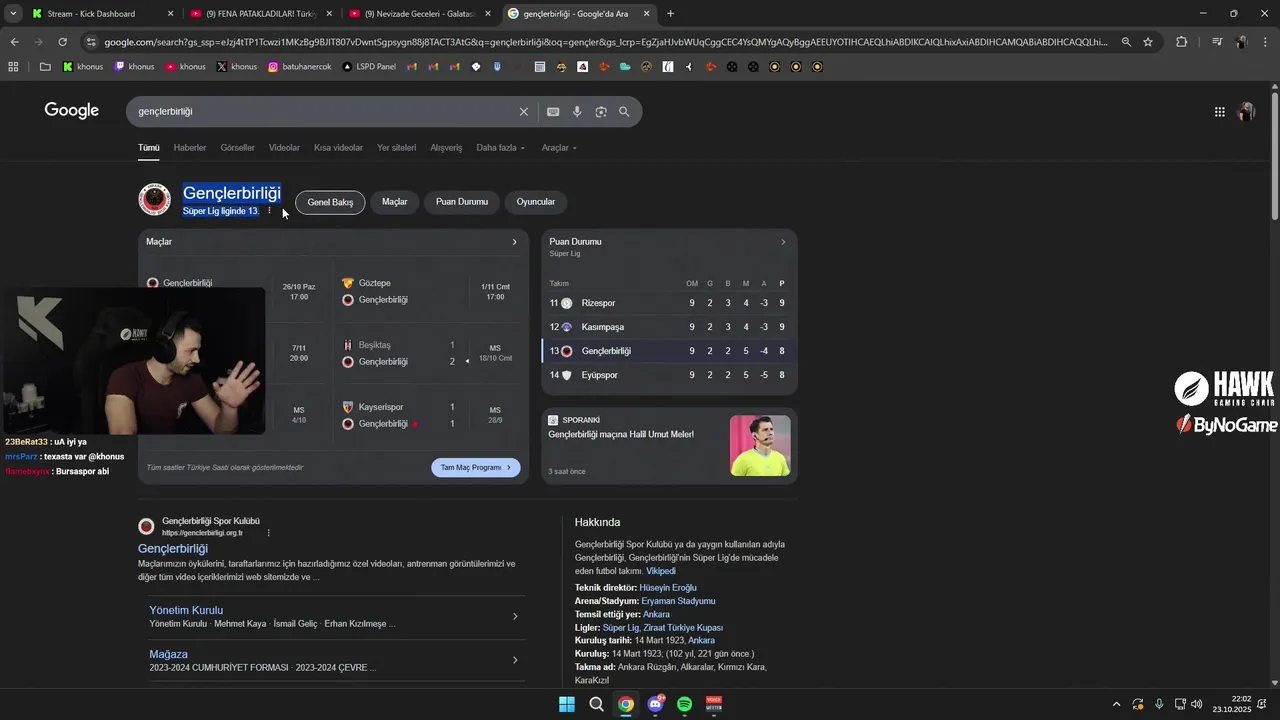Select the Oyuncular chip

(536, 202)
